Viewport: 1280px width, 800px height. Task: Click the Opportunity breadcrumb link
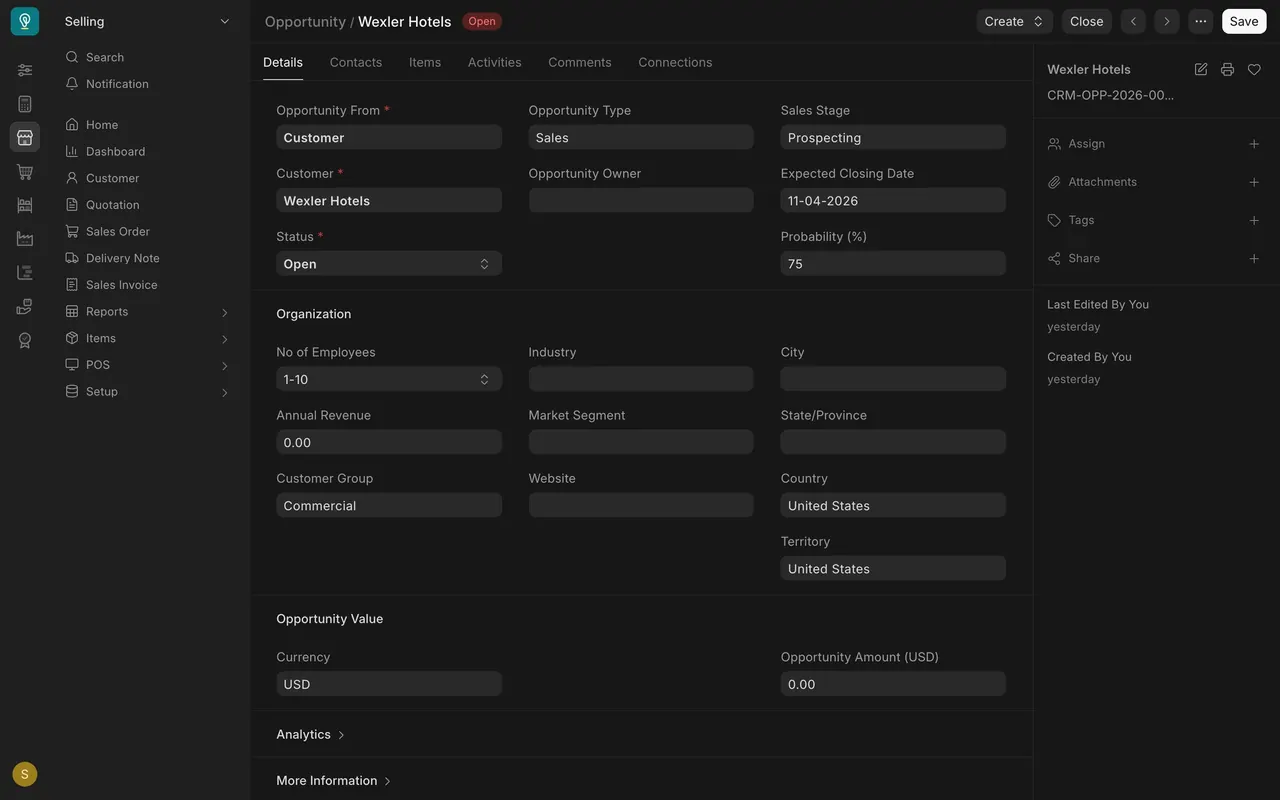(305, 21)
